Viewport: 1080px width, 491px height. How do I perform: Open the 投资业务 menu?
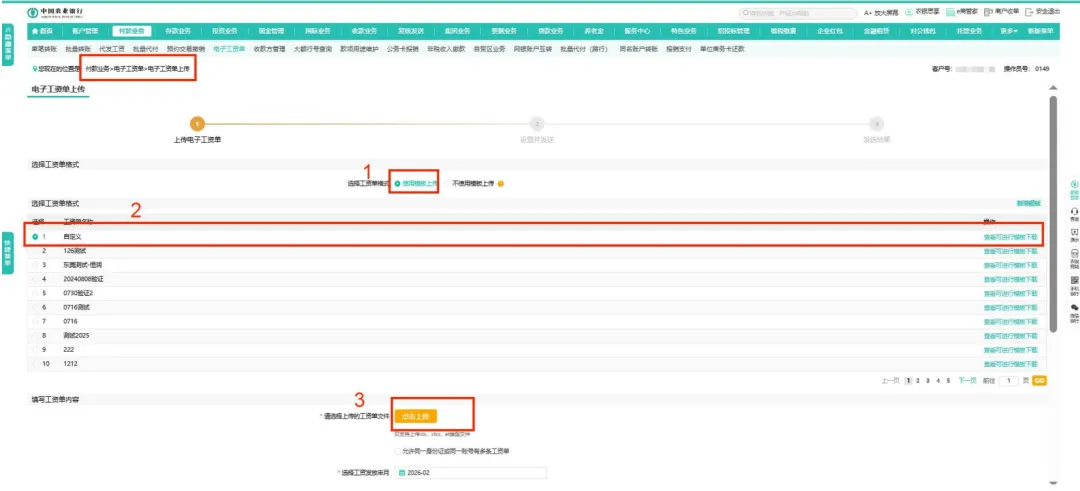225,31
